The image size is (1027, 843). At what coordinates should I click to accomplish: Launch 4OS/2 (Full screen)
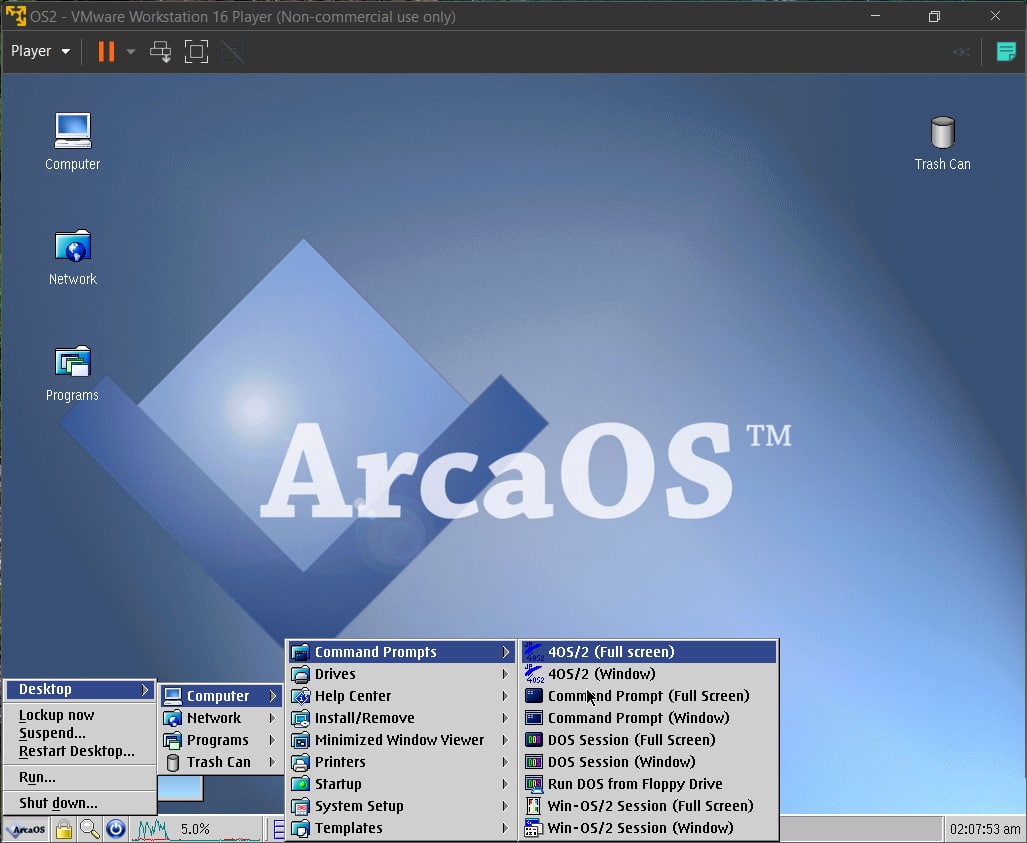pyautogui.click(x=649, y=652)
